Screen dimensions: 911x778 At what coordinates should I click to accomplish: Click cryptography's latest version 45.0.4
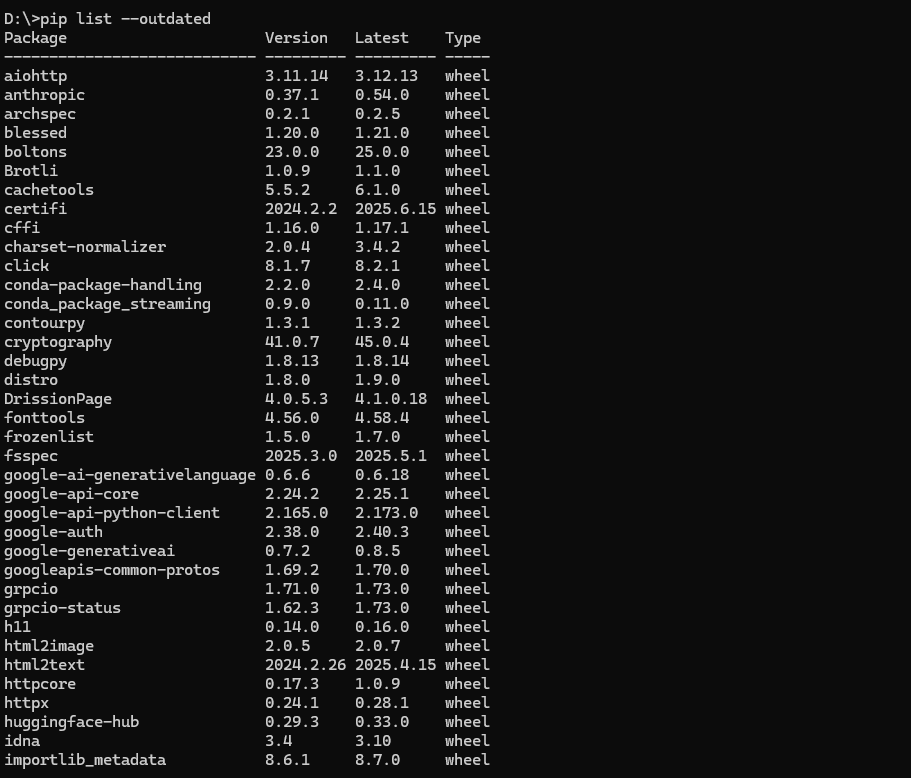(382, 342)
